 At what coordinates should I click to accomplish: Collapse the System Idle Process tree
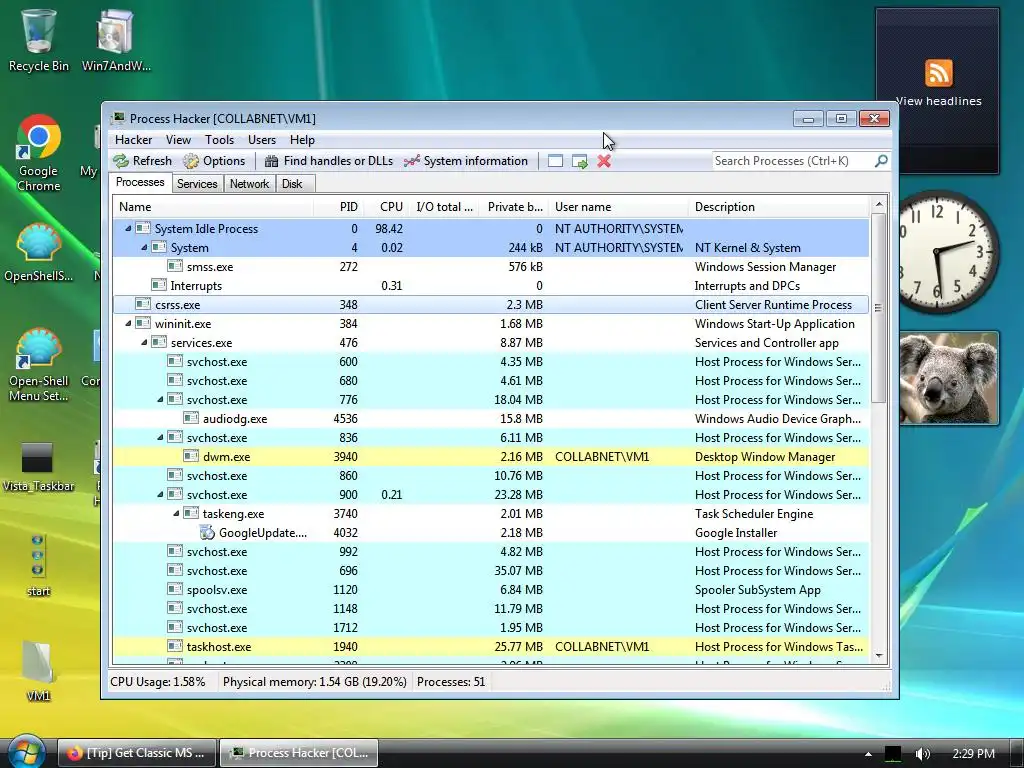point(128,229)
